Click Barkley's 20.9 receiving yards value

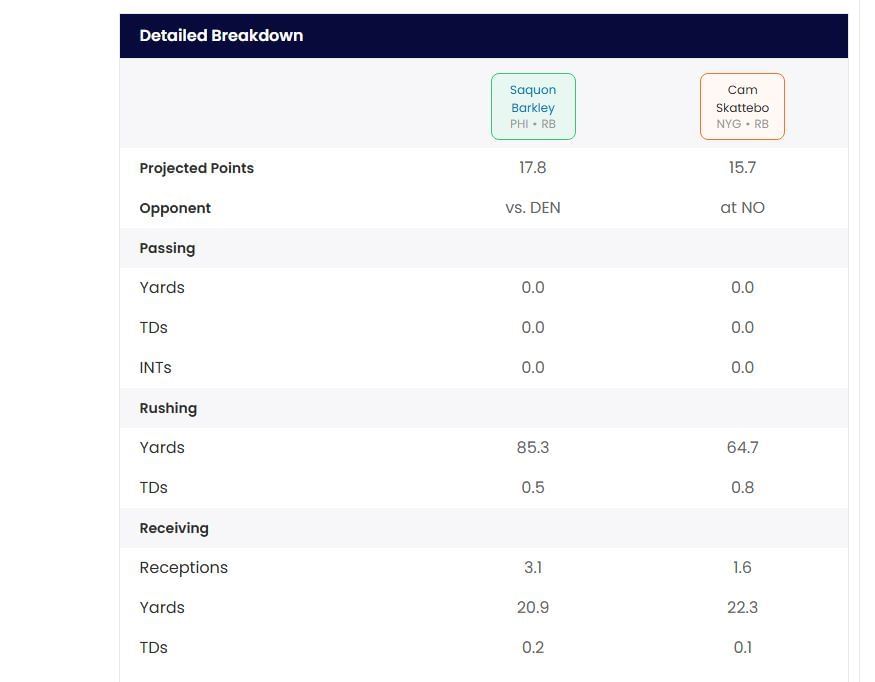[533, 608]
